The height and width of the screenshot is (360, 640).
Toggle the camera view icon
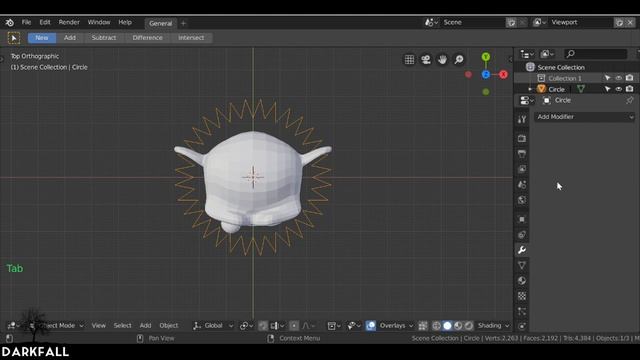(x=426, y=60)
